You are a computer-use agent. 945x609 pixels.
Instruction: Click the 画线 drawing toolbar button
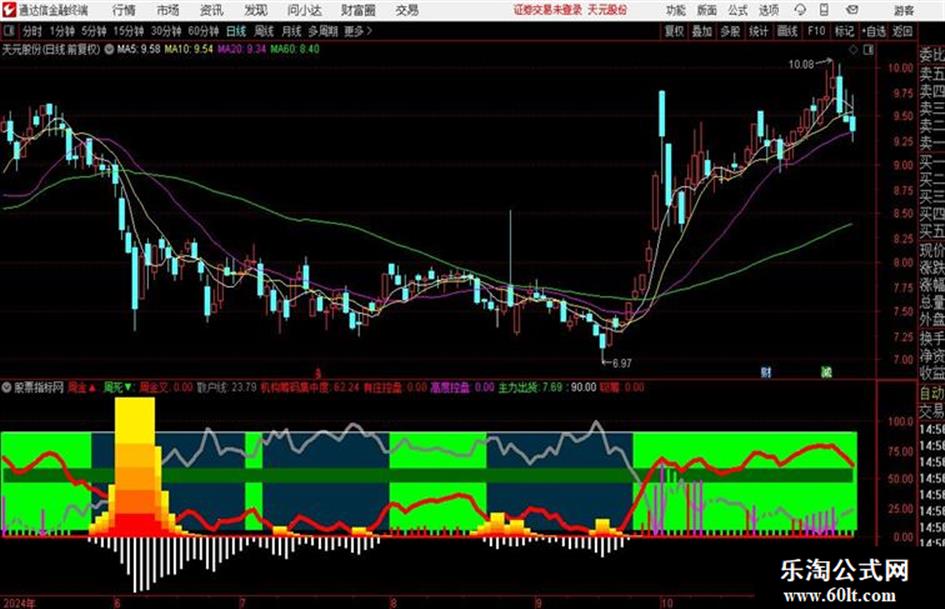[x=787, y=31]
